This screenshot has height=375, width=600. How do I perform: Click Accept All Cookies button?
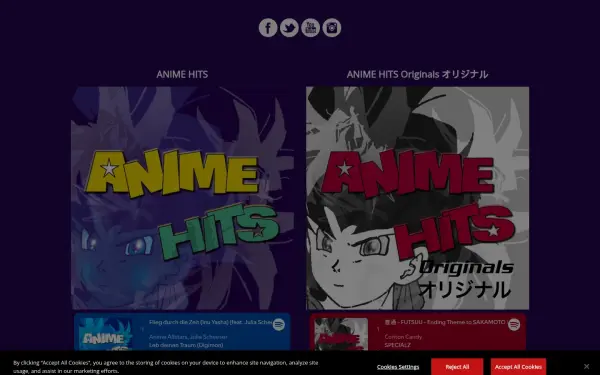click(x=518, y=367)
